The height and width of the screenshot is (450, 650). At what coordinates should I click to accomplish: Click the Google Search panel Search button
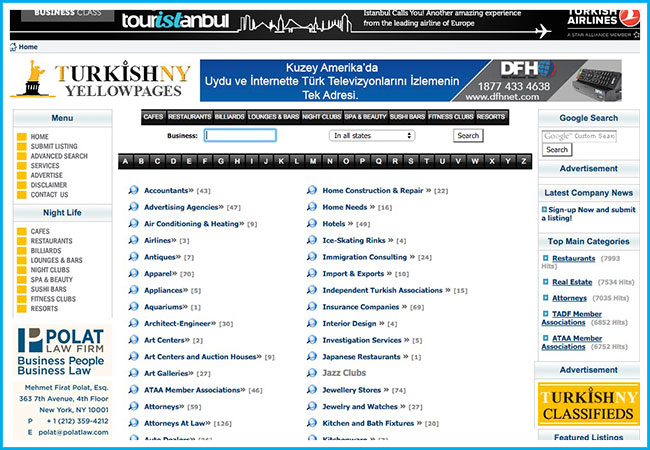point(557,150)
